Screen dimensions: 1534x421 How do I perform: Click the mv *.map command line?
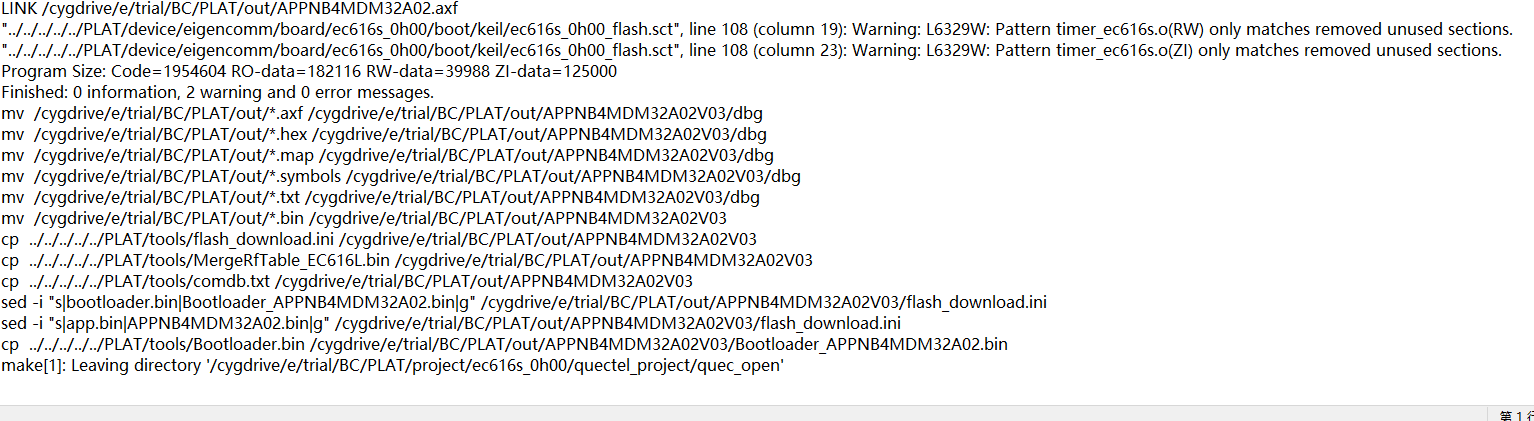[387, 155]
